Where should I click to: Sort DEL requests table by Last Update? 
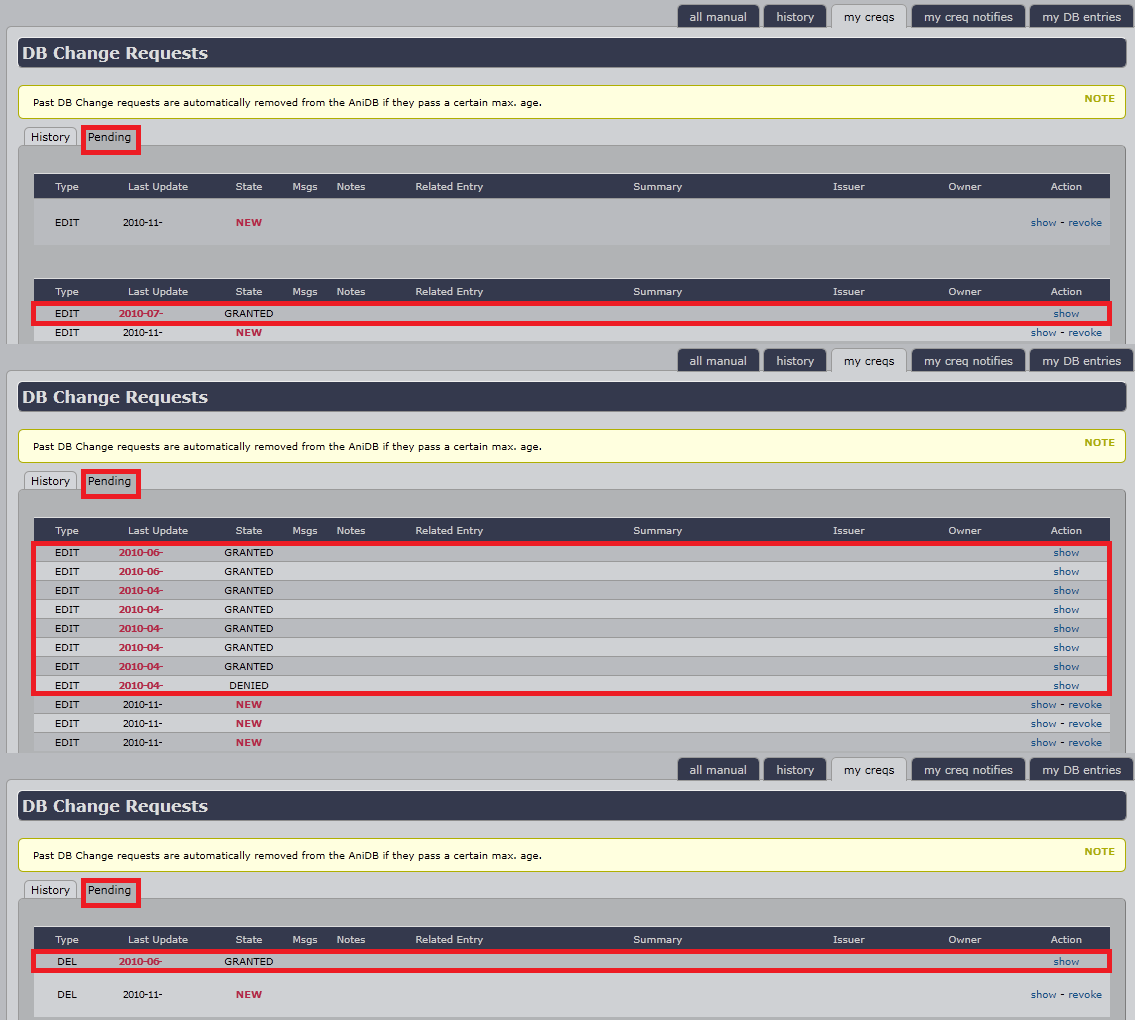point(157,940)
